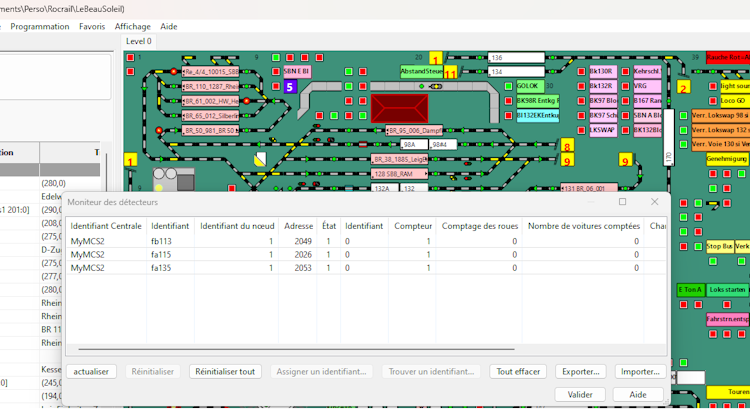Click the SBN E Bl block label
This screenshot has width=750, height=420.
point(297,72)
